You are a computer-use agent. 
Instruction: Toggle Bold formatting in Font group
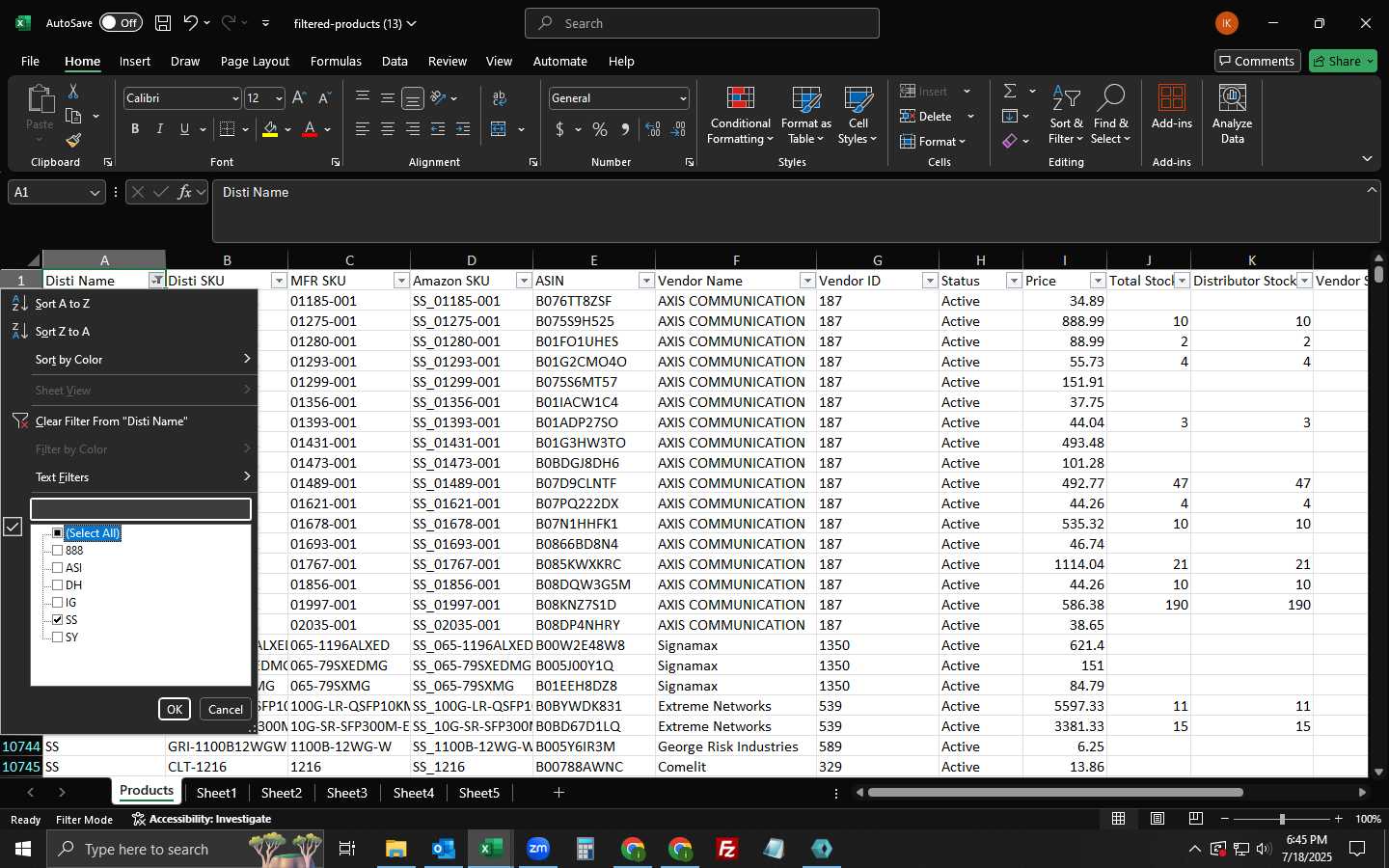point(135,129)
